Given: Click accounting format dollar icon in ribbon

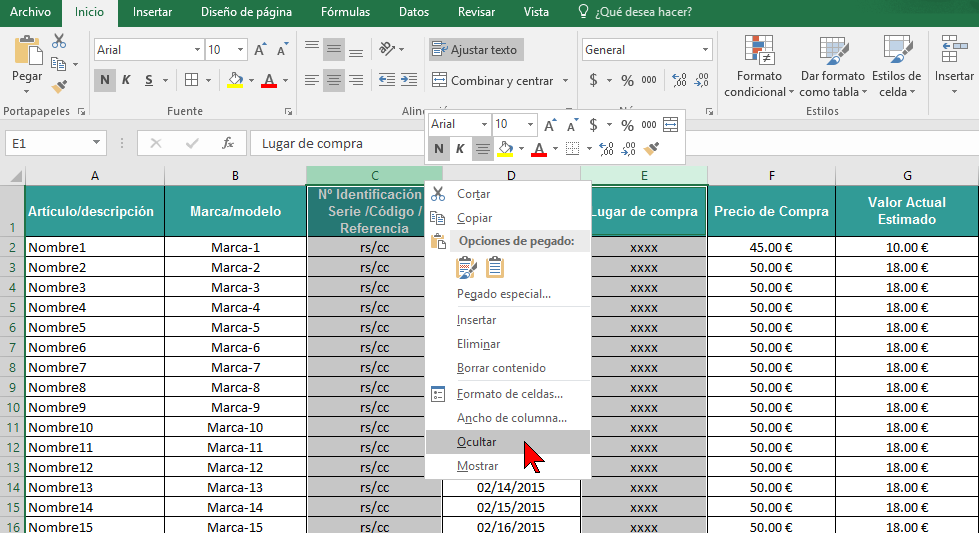Looking at the screenshot, I should [593, 80].
